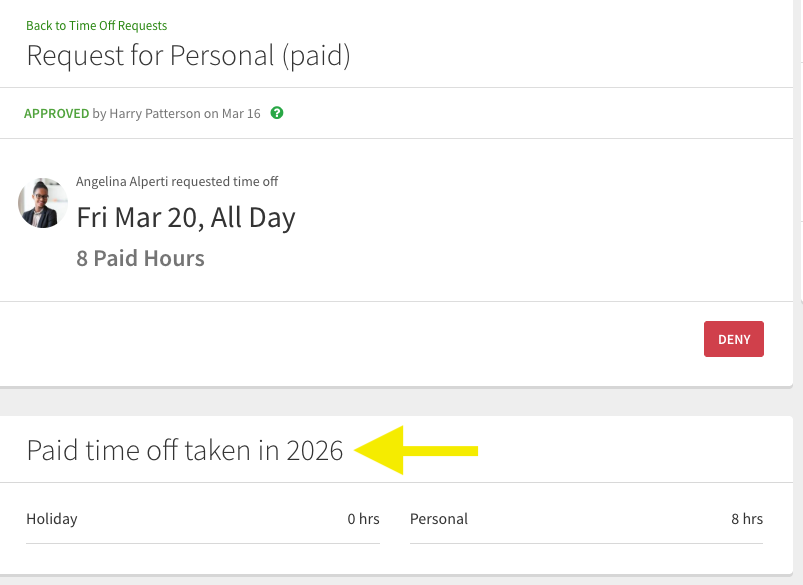Select the APPROVED status label
803x585 pixels.
tap(56, 114)
